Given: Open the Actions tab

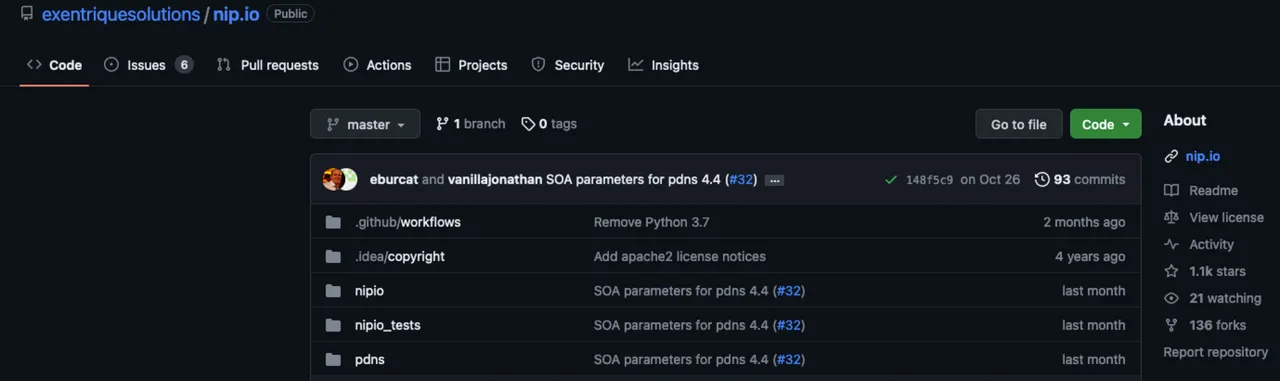Looking at the screenshot, I should pyautogui.click(x=377, y=65).
